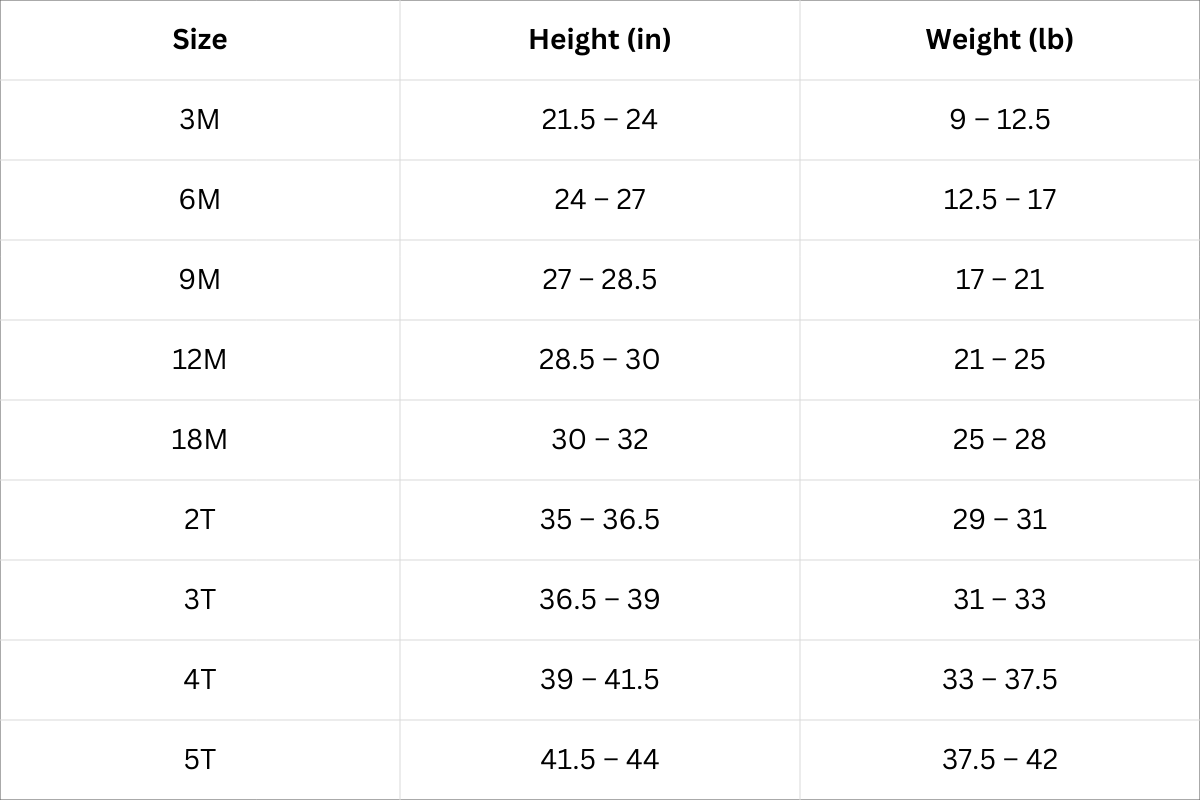Screen dimensions: 1200x800
Task: Click the height cell reading 27 – 28.5
Action: pyautogui.click(x=599, y=280)
